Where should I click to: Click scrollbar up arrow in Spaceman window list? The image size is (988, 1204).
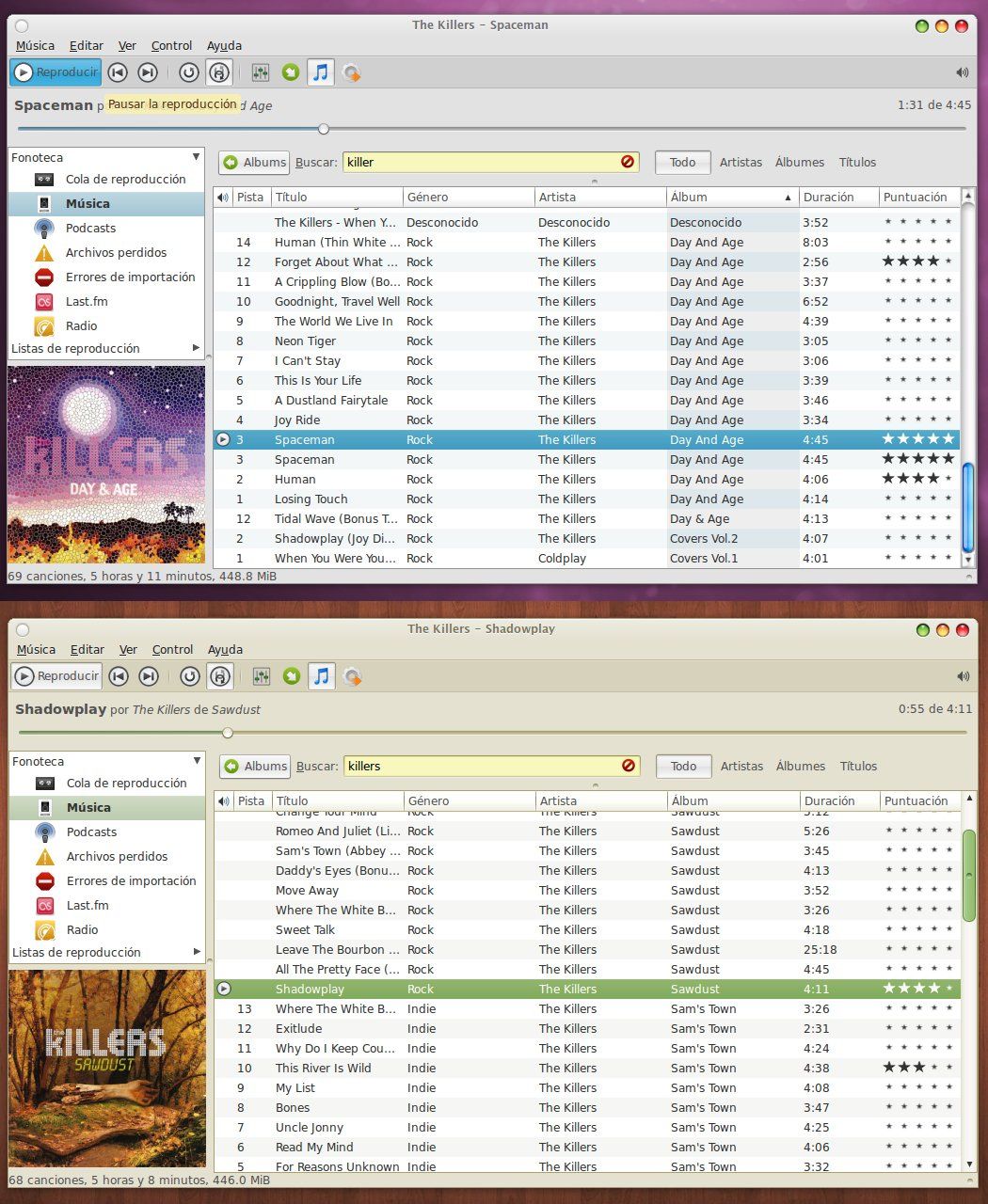pyautogui.click(x=968, y=195)
